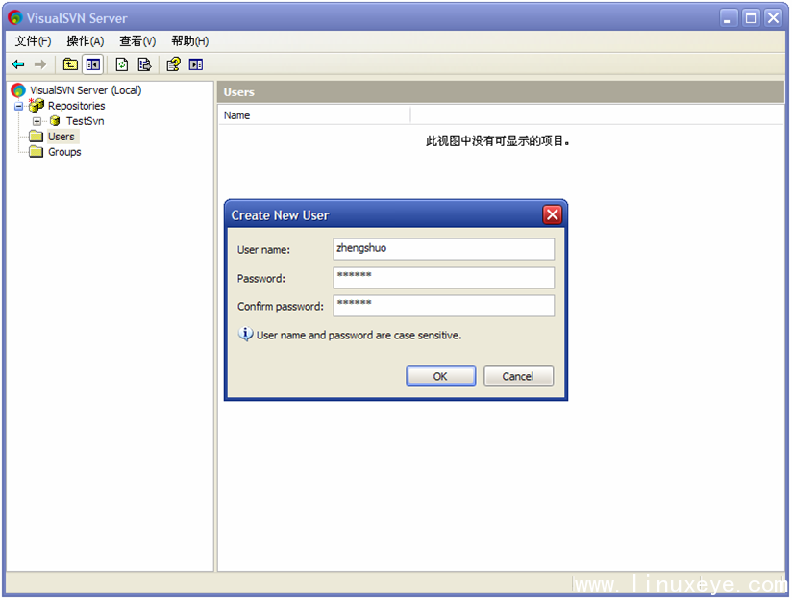Click the User name input field
The image size is (792, 600).
click(444, 249)
